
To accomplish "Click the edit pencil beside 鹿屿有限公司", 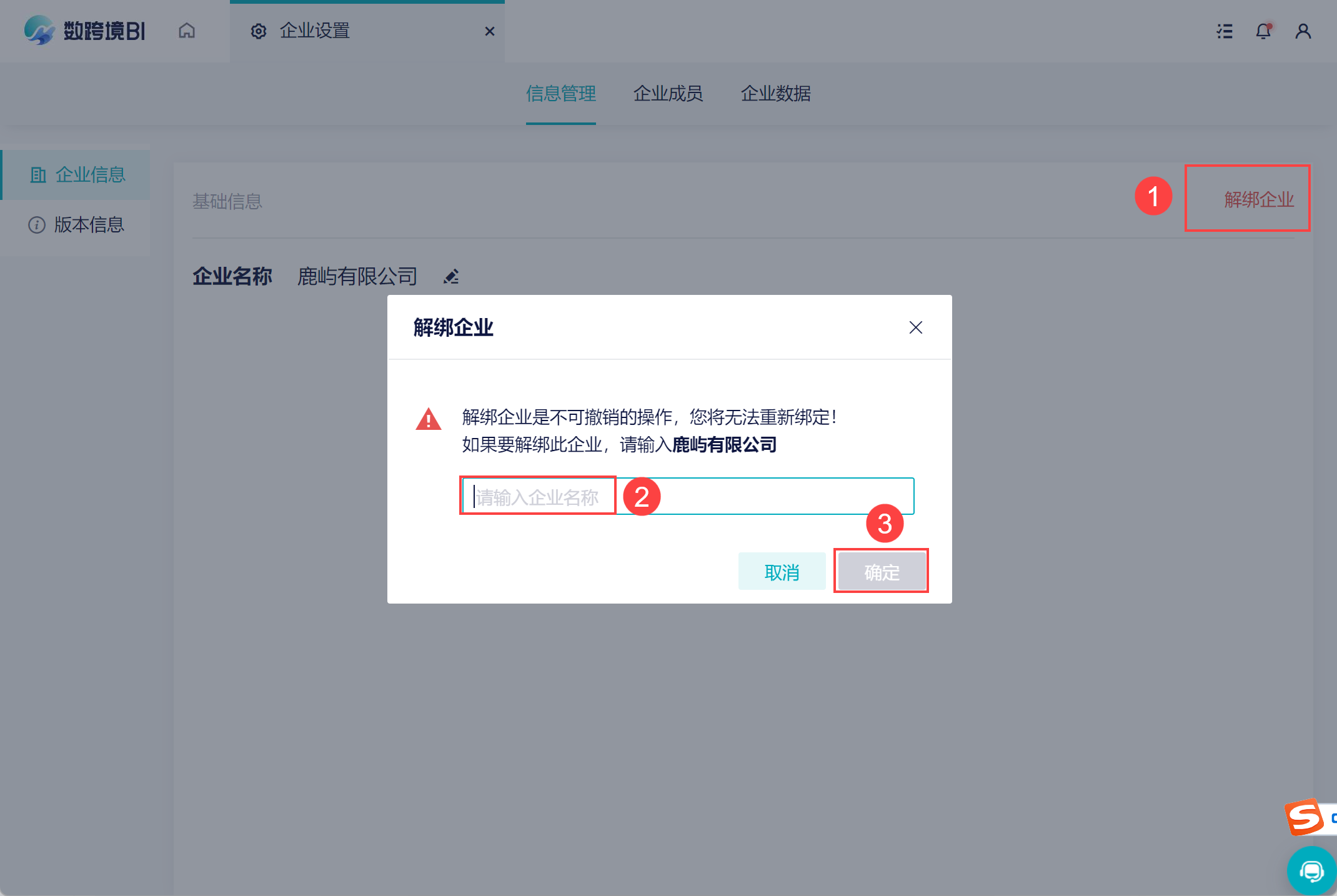I will click(451, 276).
